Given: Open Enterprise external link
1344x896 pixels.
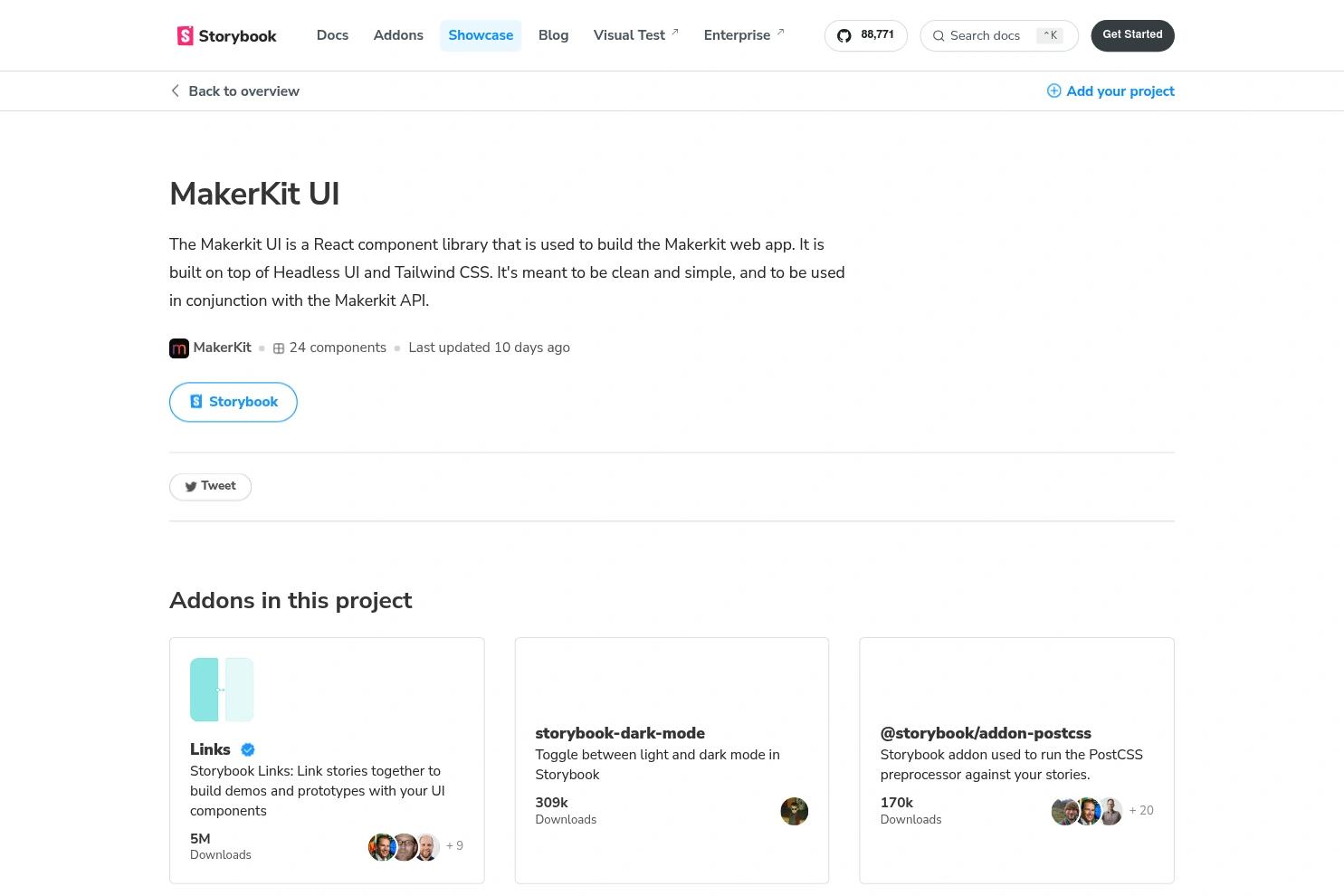Looking at the screenshot, I should tap(743, 35).
